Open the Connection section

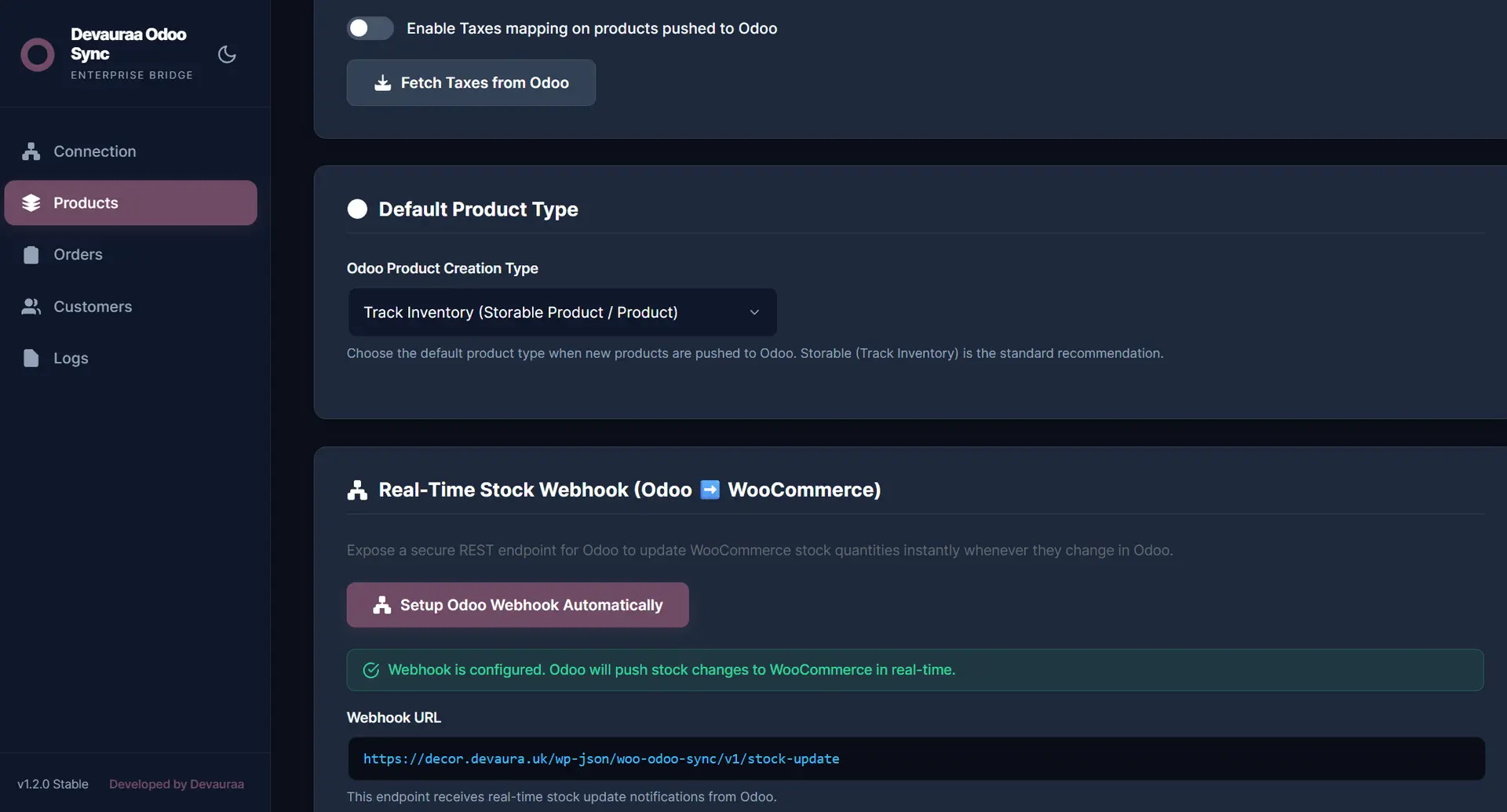point(130,151)
